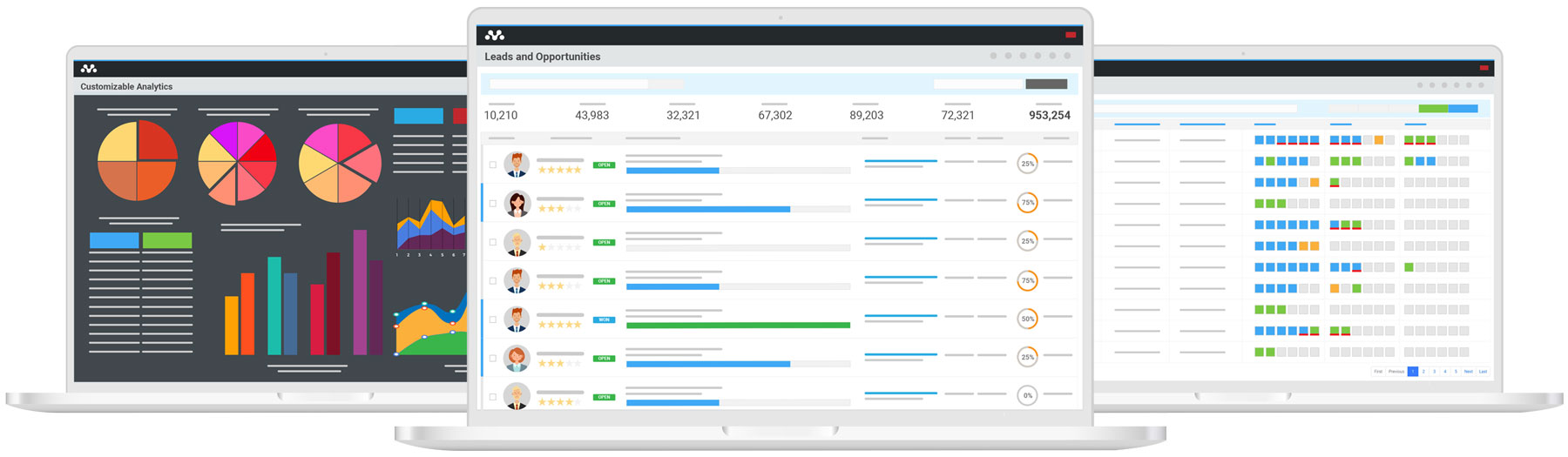Screen dimensions: 1568x457
Task: Click the long search field in the Leads filter bar
Action: (568, 84)
